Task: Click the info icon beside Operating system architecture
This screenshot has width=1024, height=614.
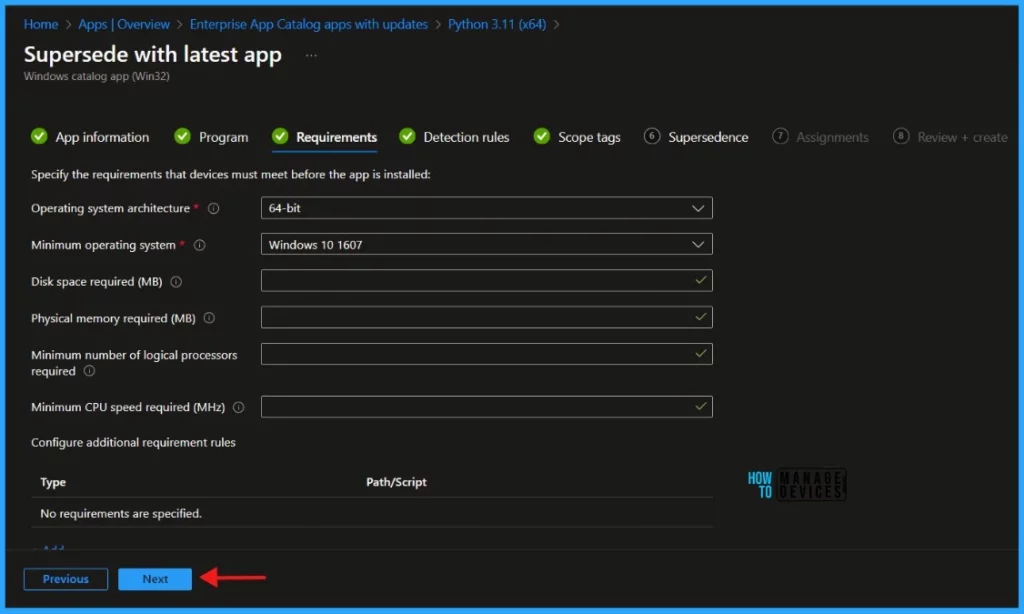Action: [x=214, y=208]
